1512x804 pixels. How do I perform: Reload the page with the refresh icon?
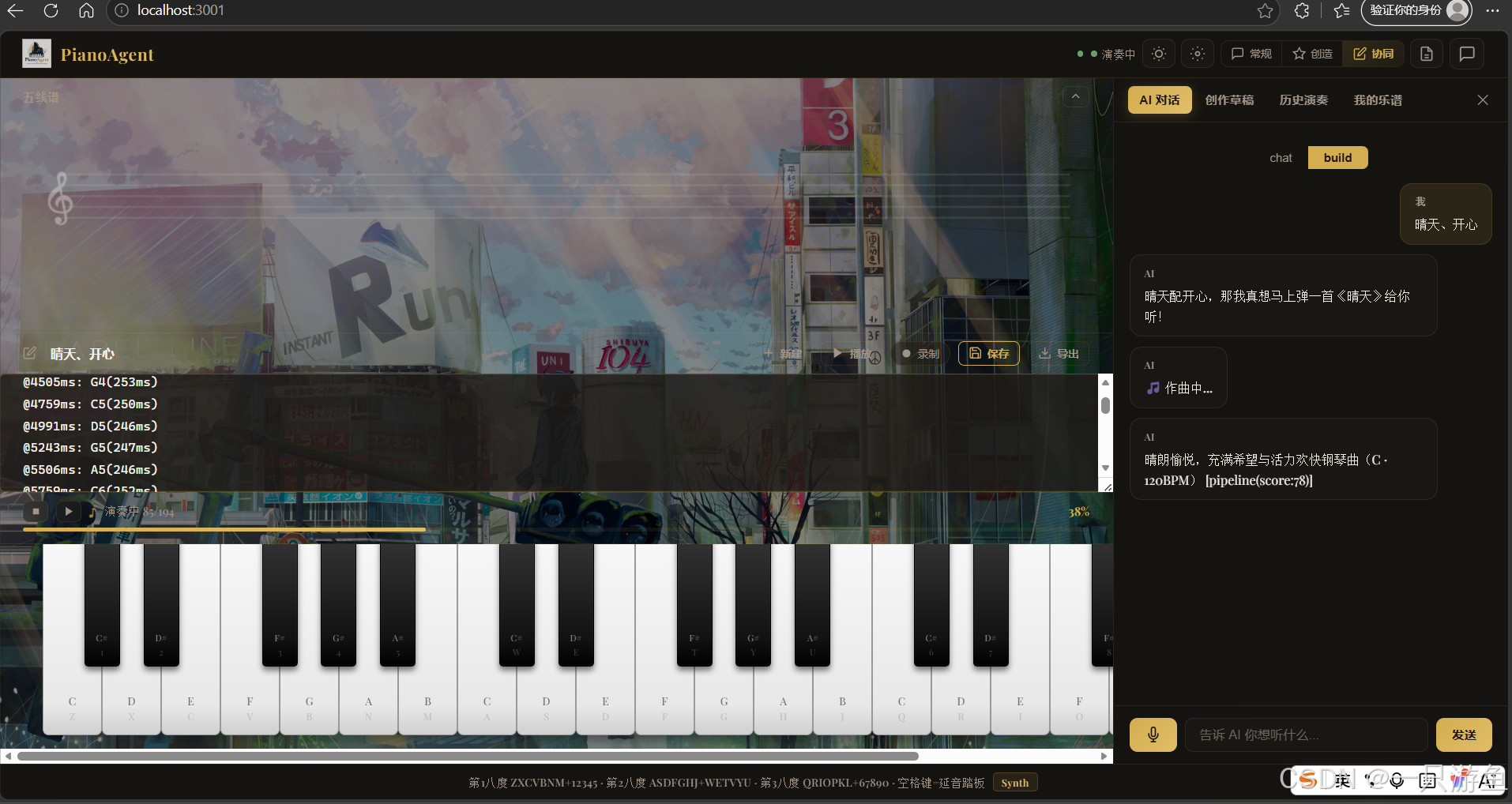click(x=51, y=10)
